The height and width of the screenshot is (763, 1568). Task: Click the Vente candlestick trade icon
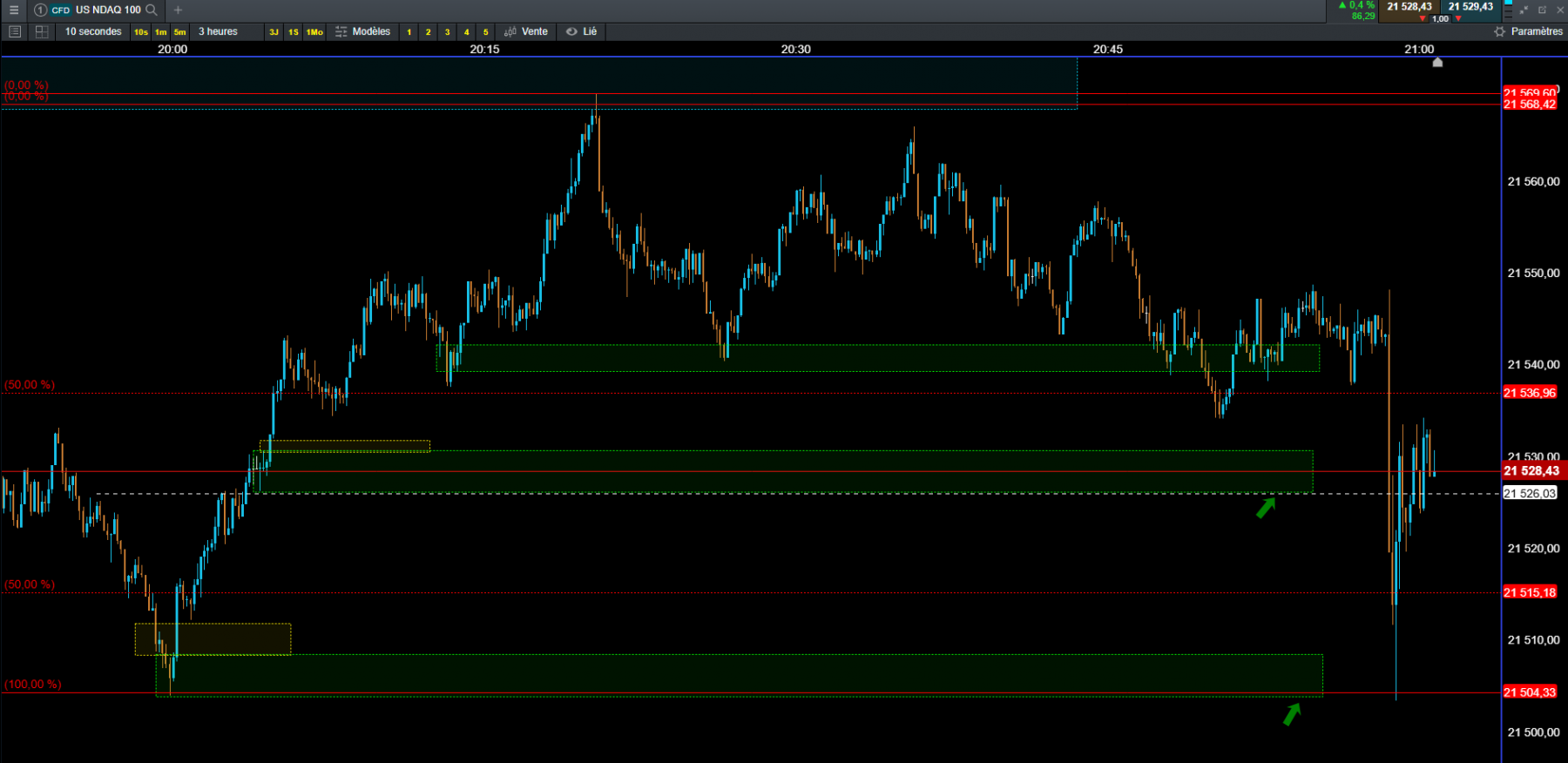point(510,31)
